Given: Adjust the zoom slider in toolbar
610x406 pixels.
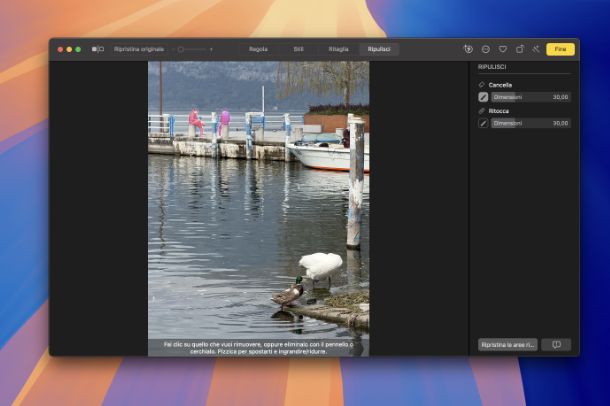Looking at the screenshot, I should [195, 49].
